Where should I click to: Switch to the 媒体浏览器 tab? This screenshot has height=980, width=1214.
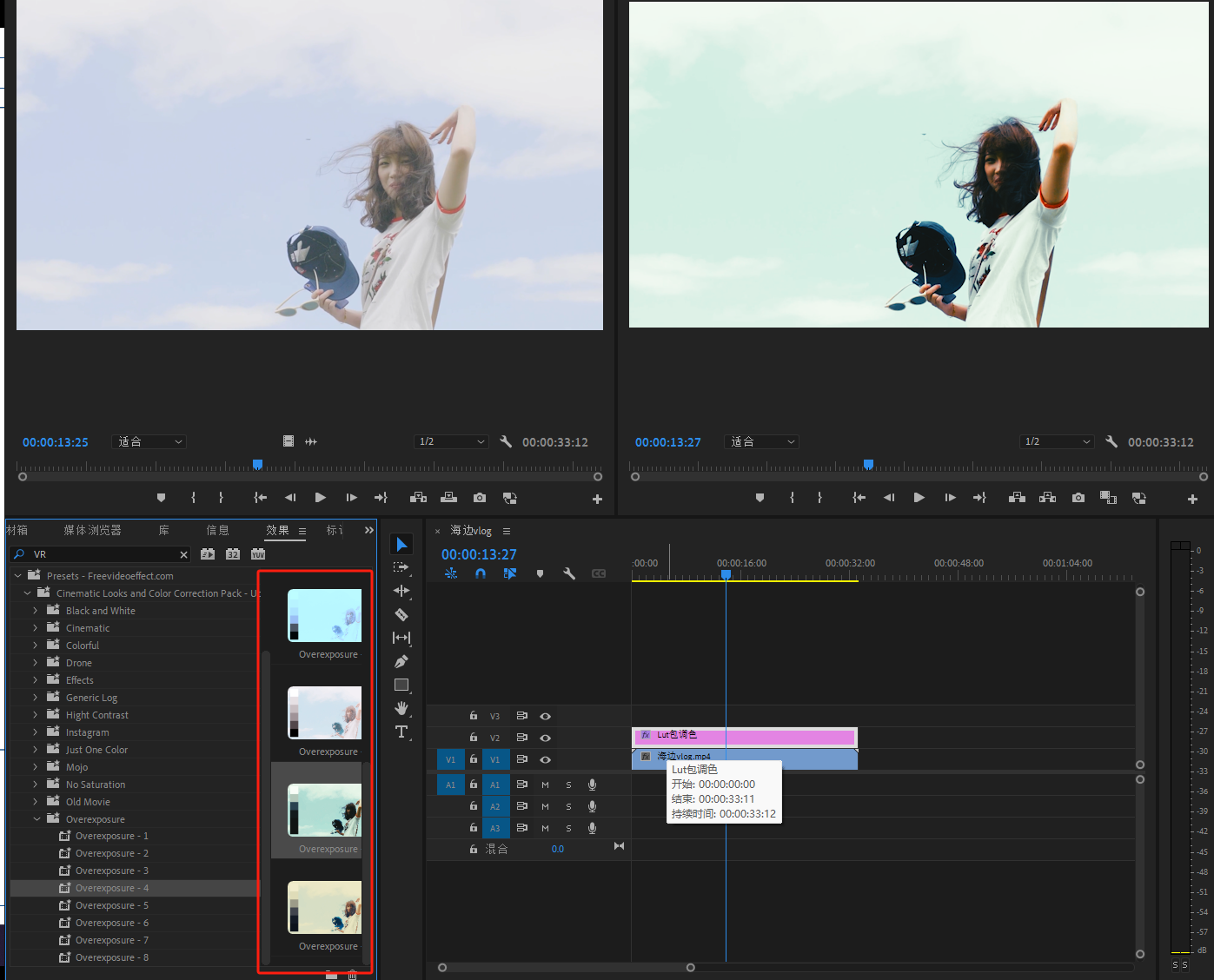point(92,530)
